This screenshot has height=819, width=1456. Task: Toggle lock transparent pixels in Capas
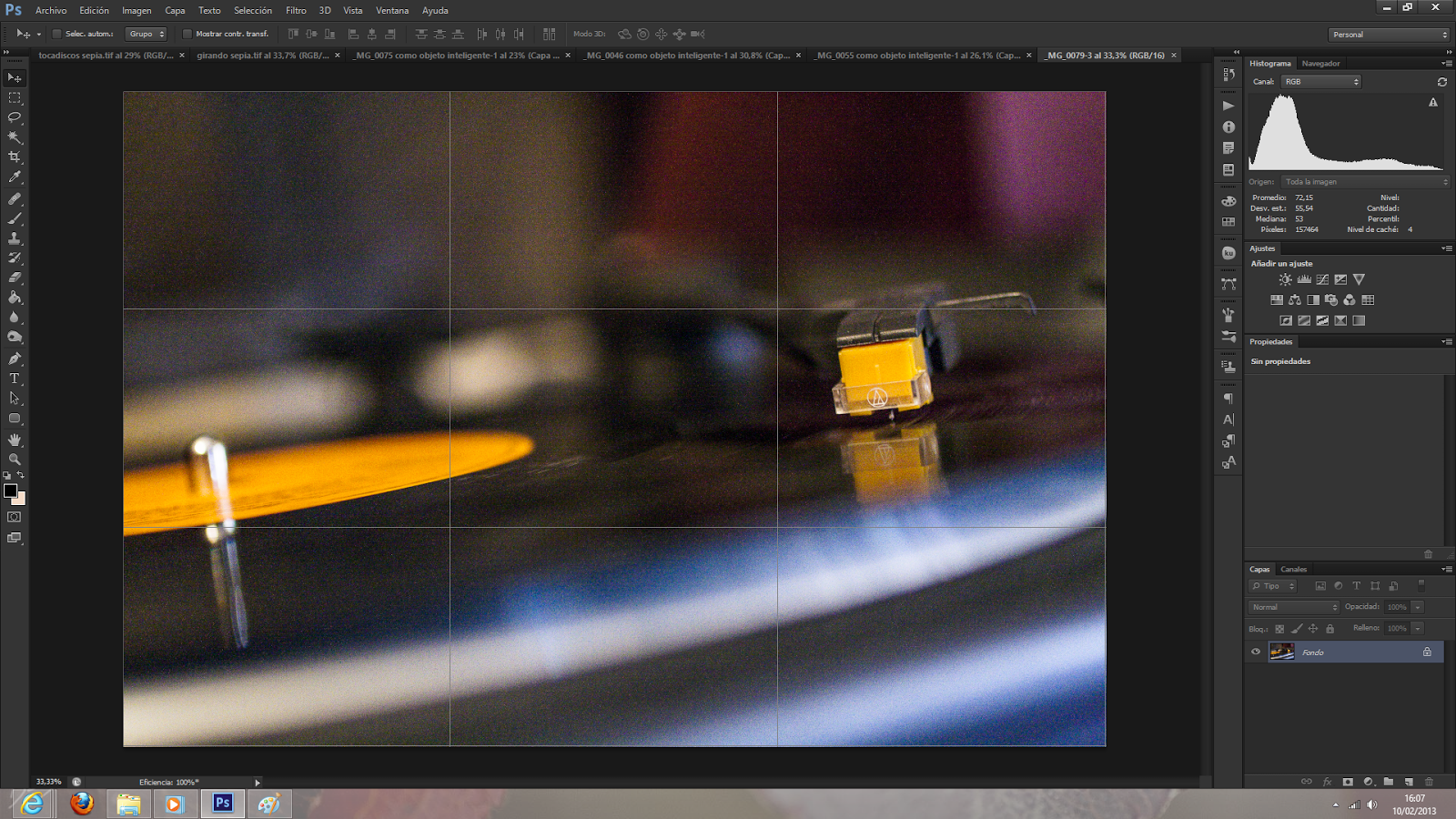(1279, 629)
